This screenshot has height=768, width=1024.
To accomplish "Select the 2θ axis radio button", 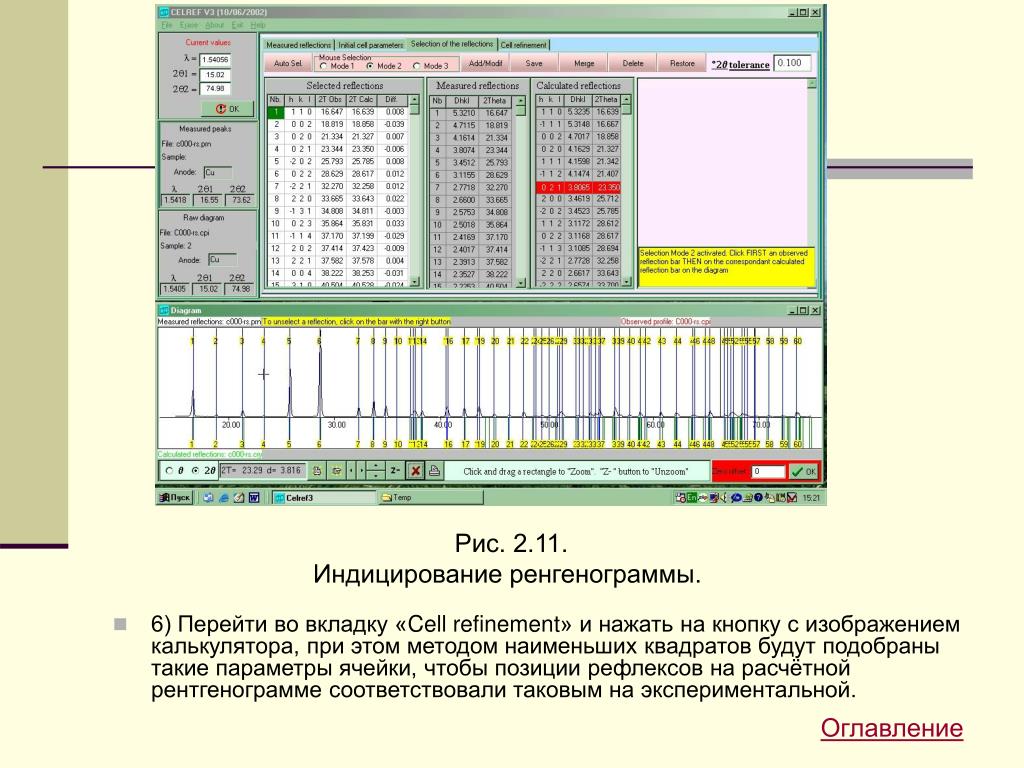I will [x=195, y=470].
